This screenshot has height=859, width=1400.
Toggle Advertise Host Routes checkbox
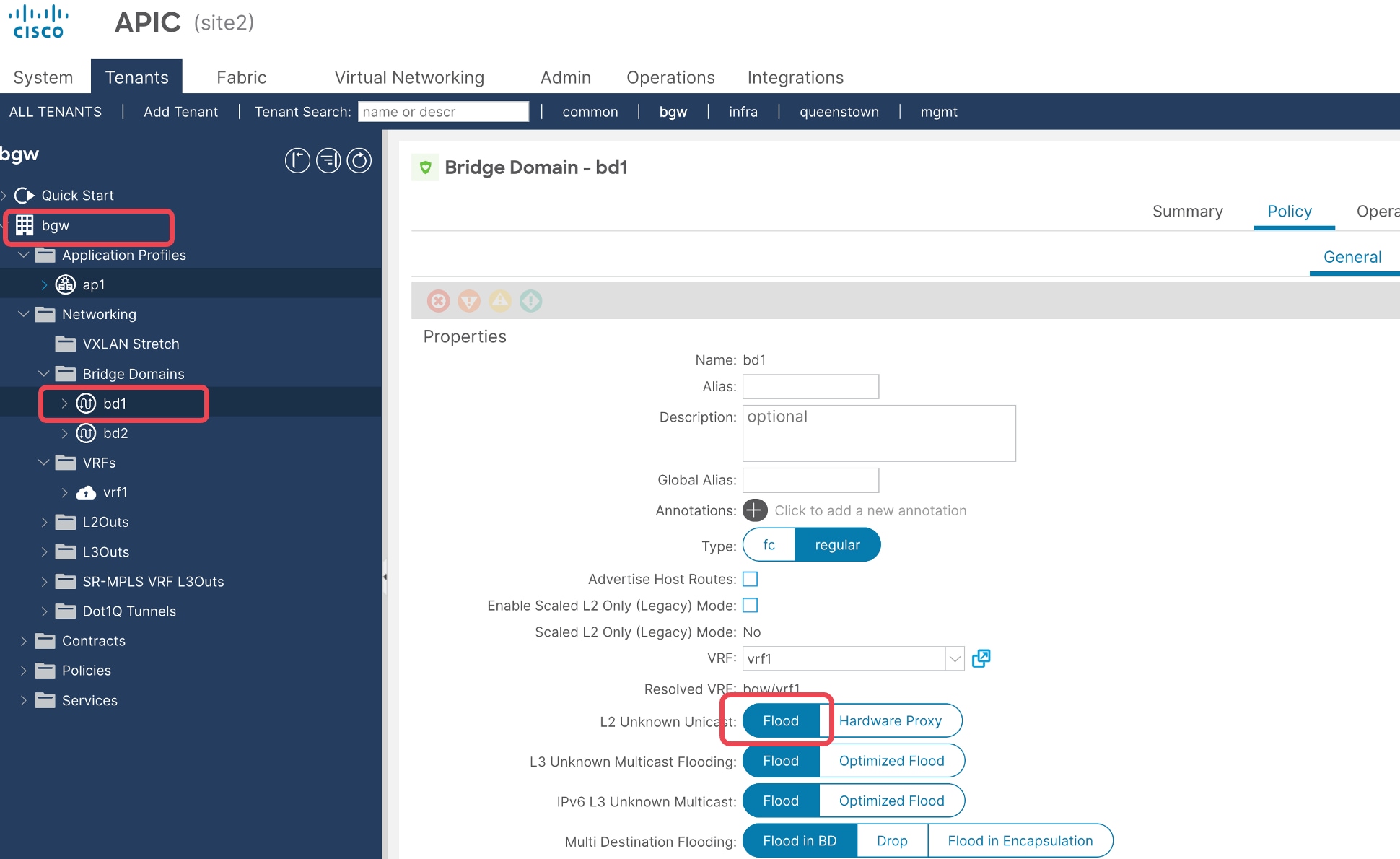[751, 579]
